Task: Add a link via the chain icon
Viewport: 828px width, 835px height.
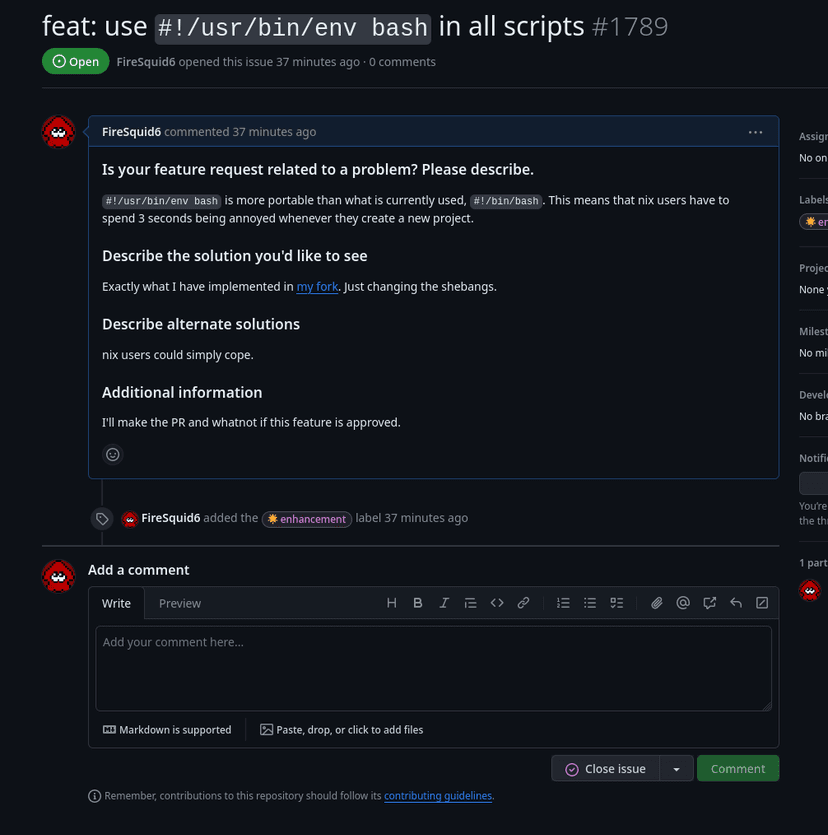Action: (523, 603)
